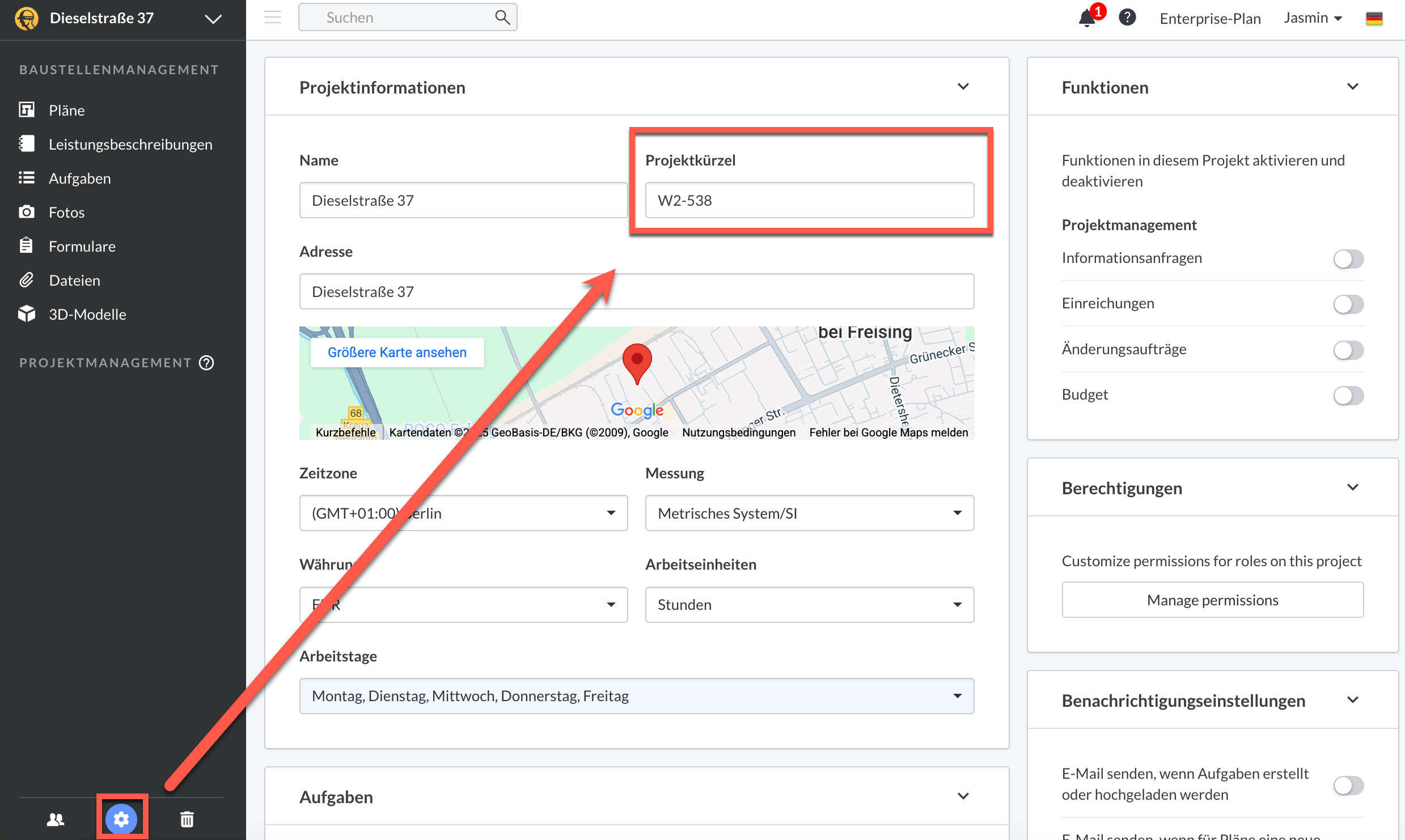Collapse the Aufgaben section
This screenshot has height=840, width=1405.
963,796
